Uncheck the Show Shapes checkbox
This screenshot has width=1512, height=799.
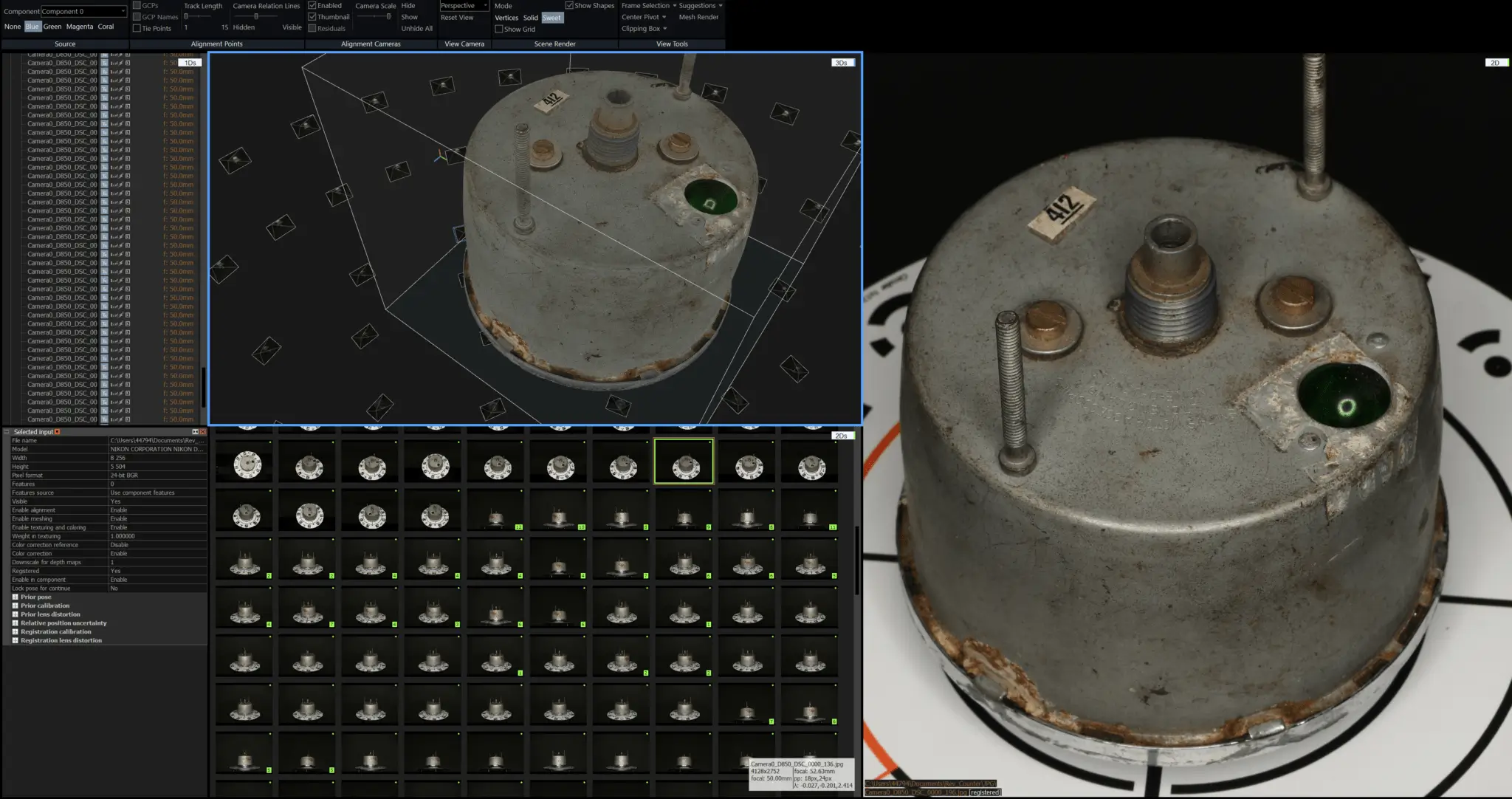coord(569,5)
